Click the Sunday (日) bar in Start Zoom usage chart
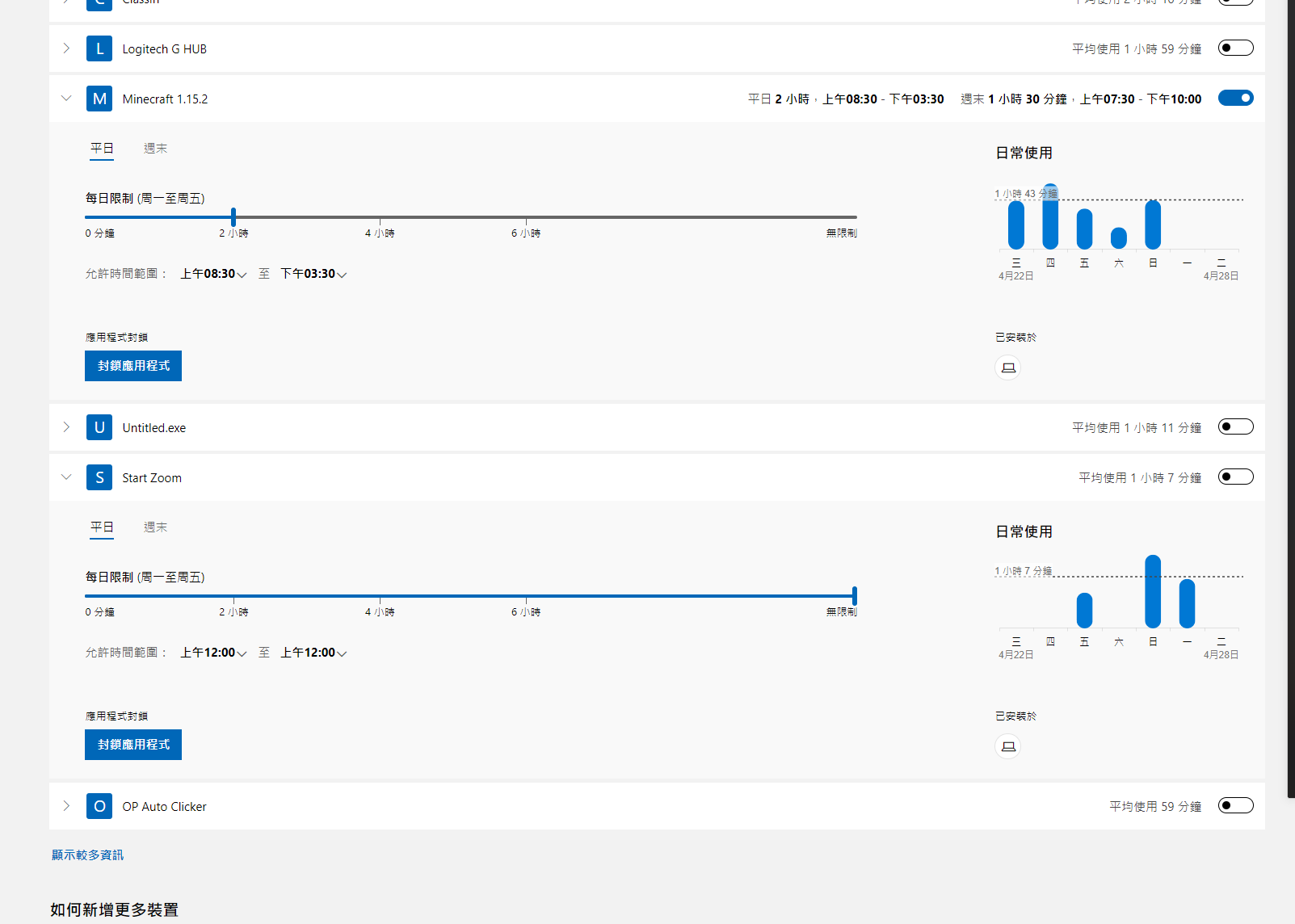The width and height of the screenshot is (1295, 924). point(1153,591)
